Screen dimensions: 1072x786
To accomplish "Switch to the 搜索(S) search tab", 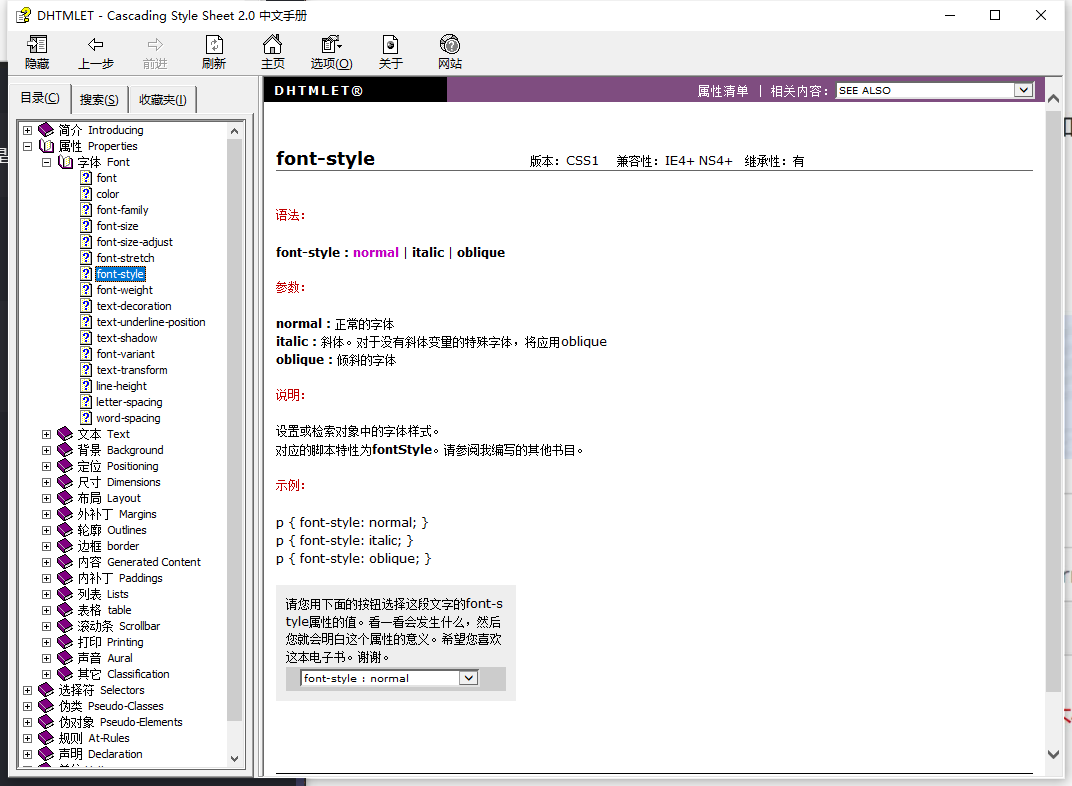I will click(x=99, y=100).
